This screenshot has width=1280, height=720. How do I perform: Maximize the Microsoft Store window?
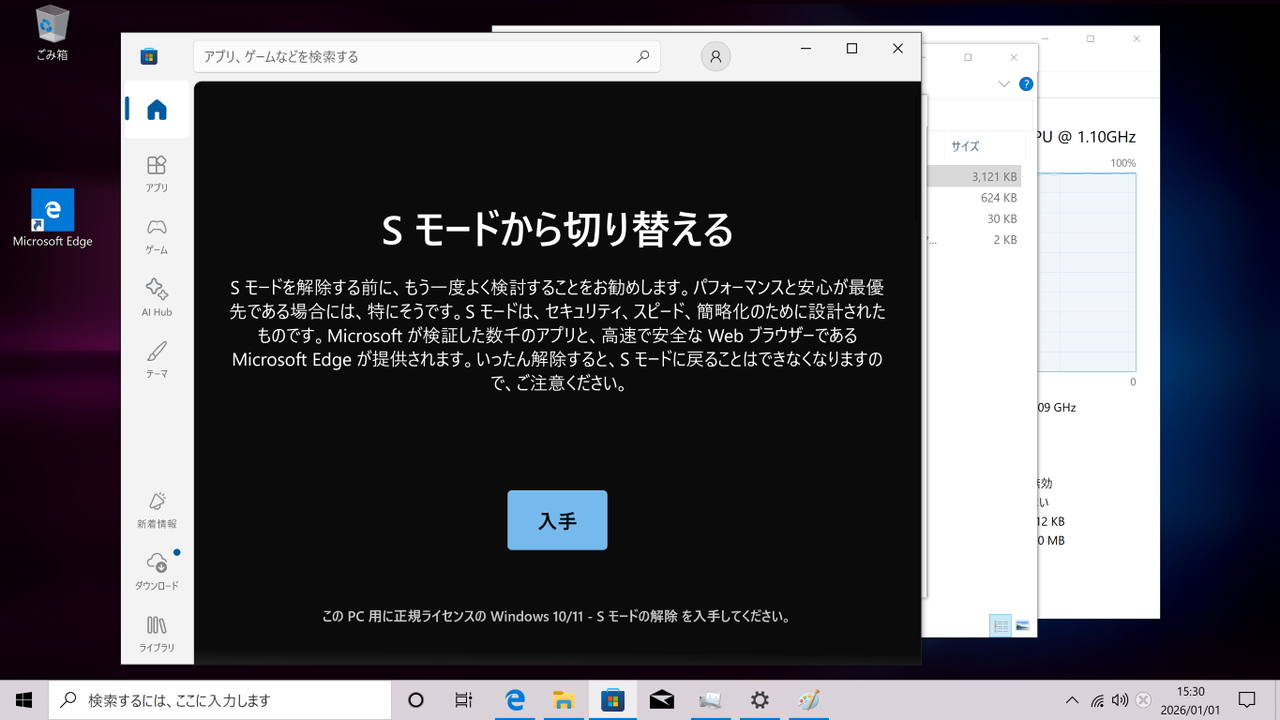(852, 48)
